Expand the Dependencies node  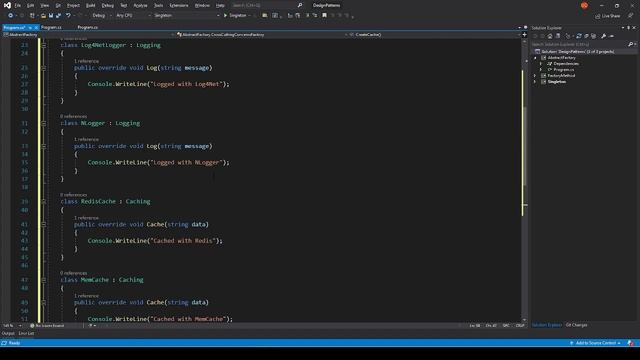coord(541,64)
